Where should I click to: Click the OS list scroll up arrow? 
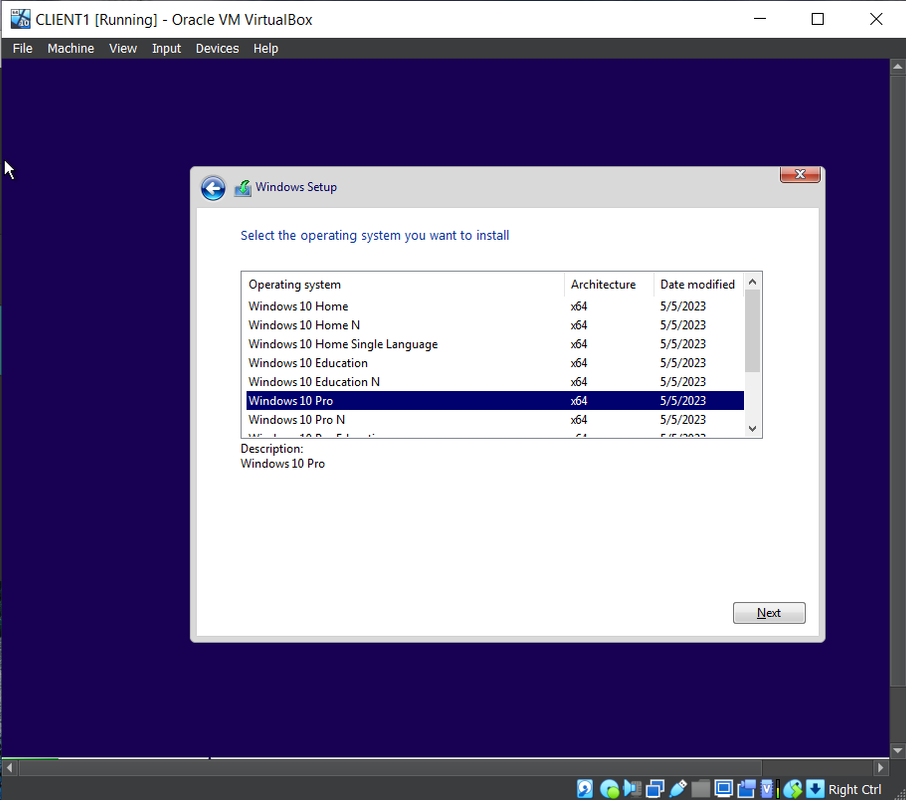[752, 282]
